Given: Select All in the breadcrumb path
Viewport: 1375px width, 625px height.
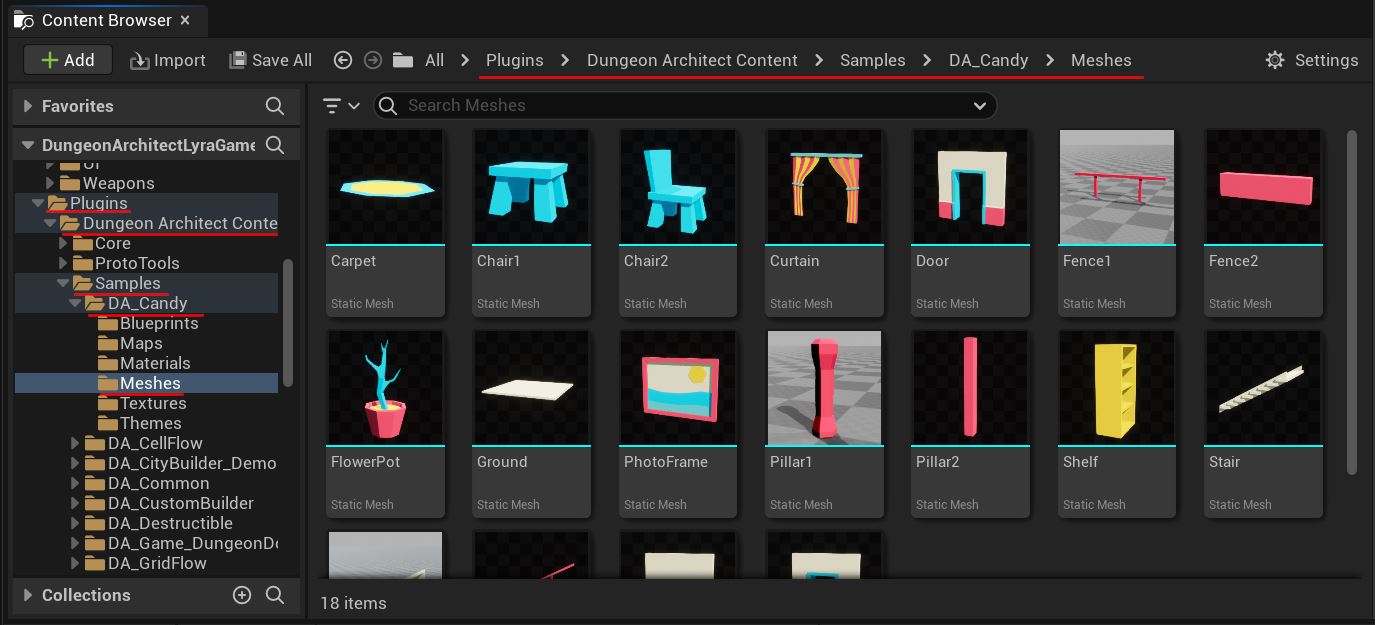Looking at the screenshot, I should pyautogui.click(x=434, y=60).
